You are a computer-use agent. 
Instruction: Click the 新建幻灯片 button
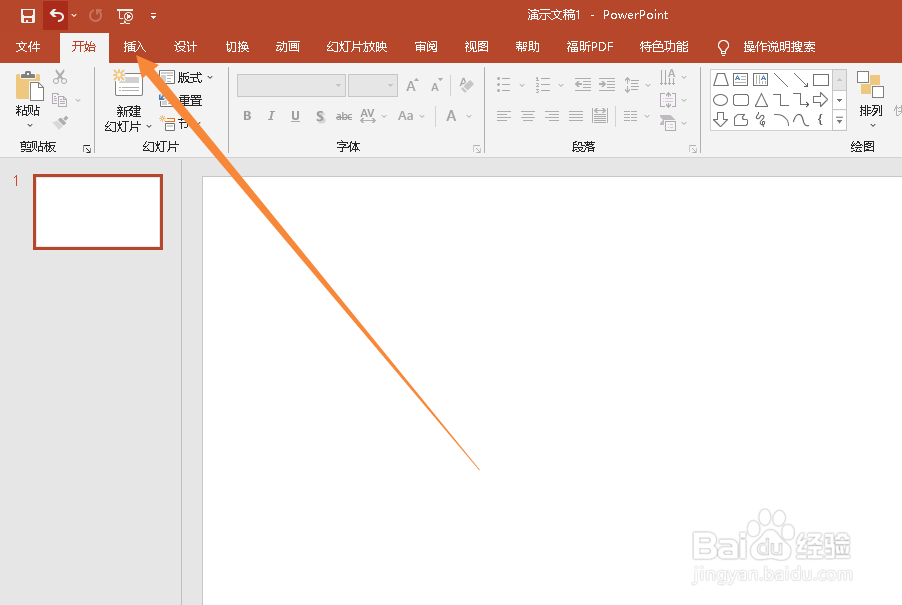point(128,101)
